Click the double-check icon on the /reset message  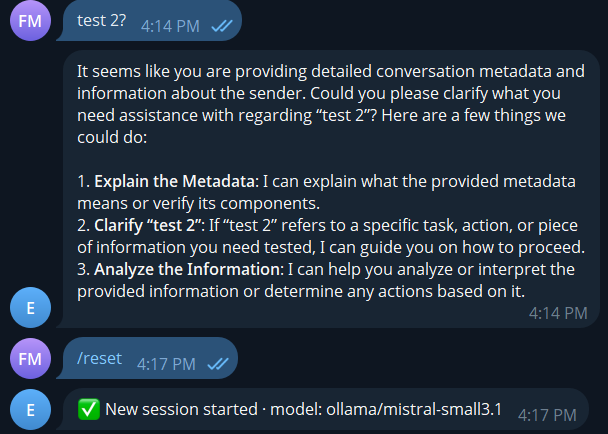click(x=218, y=365)
